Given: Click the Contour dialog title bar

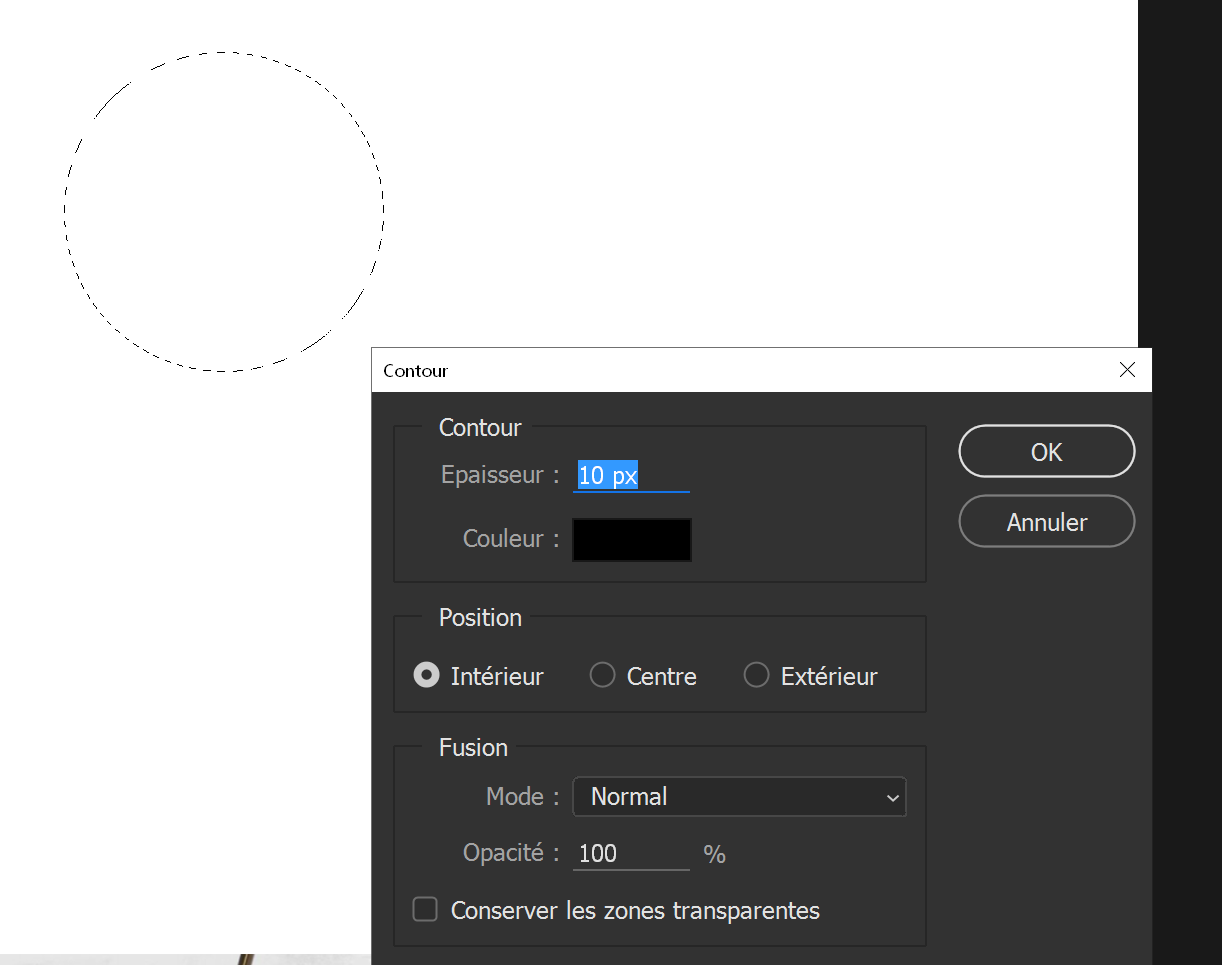Looking at the screenshot, I should [700, 370].
